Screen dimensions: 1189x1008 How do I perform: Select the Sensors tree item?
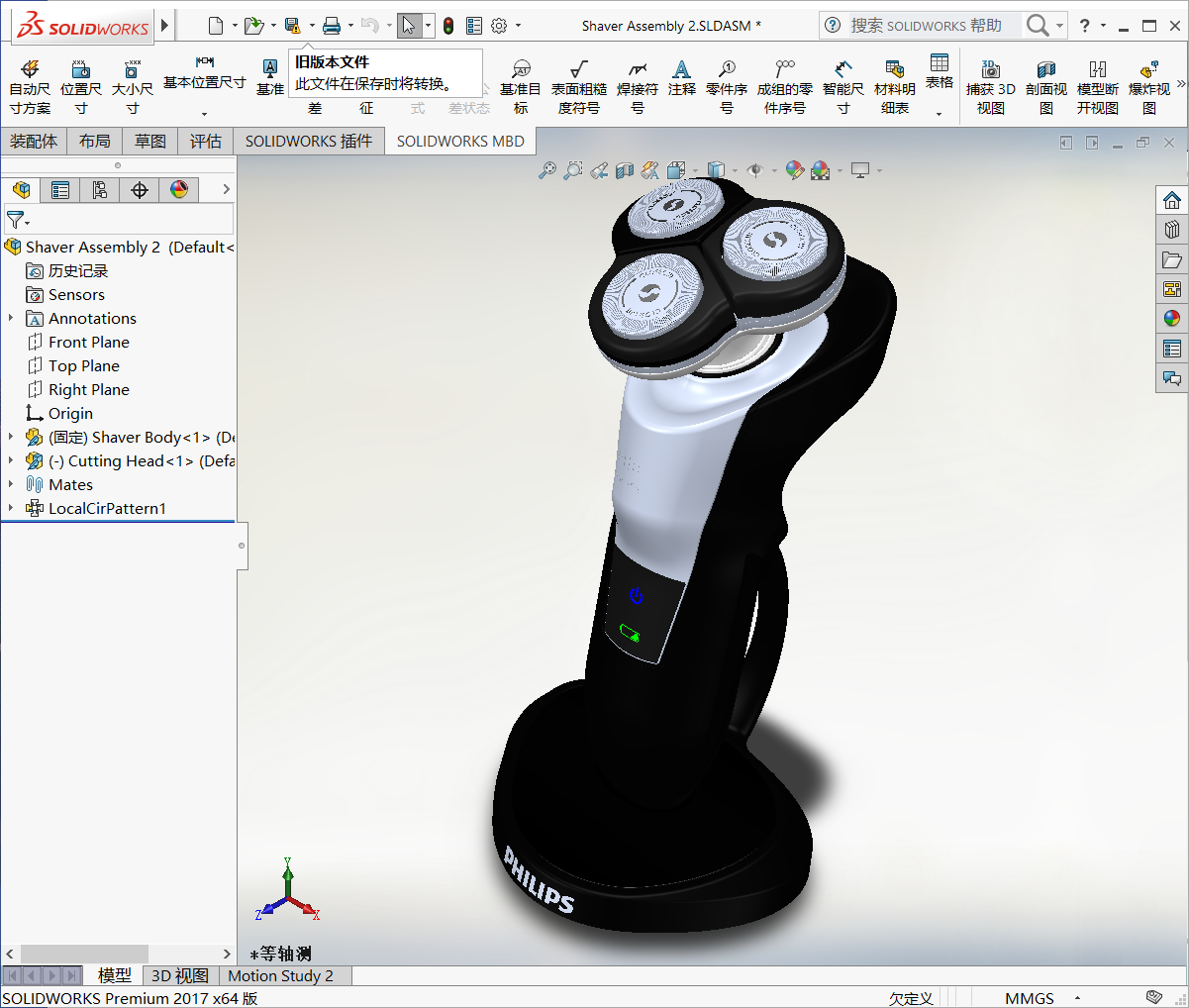pos(76,294)
